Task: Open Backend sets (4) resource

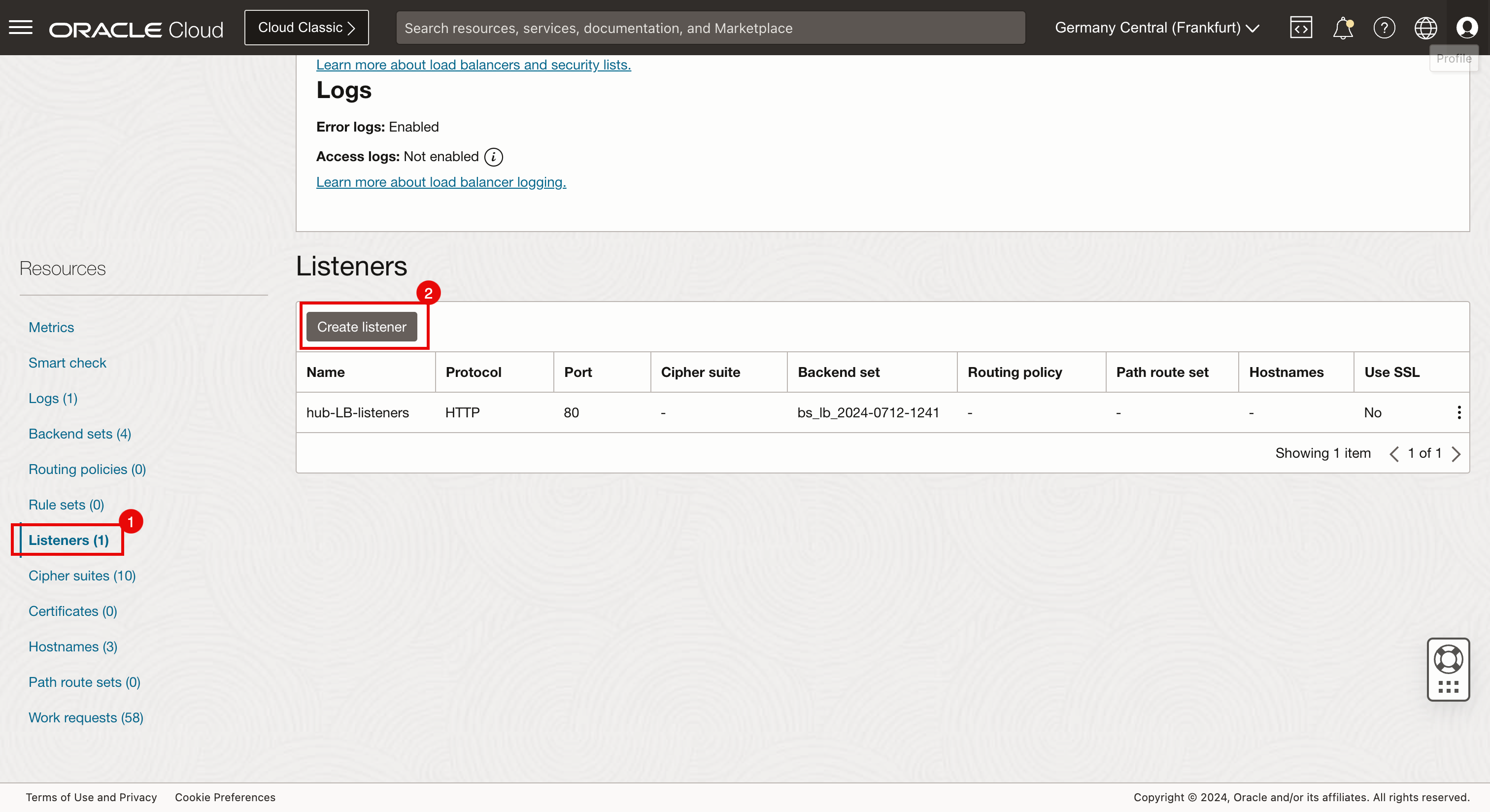Action: pos(80,434)
